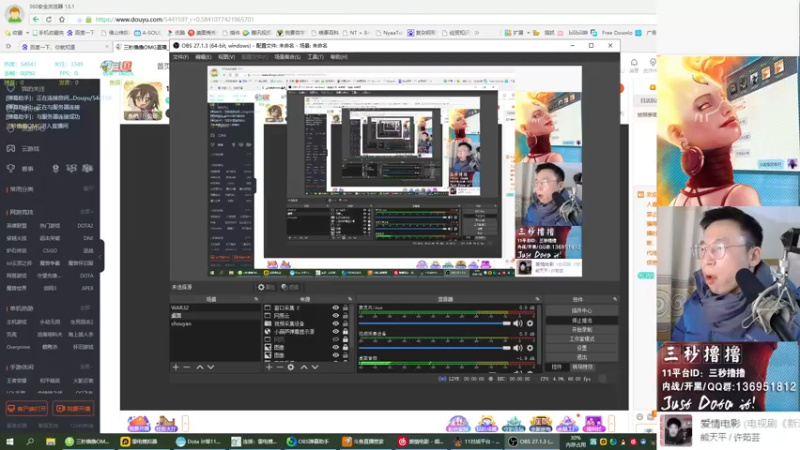This screenshot has width=800, height=450.
Task: Go back in the browser
Action: pyautogui.click(x=35, y=19)
